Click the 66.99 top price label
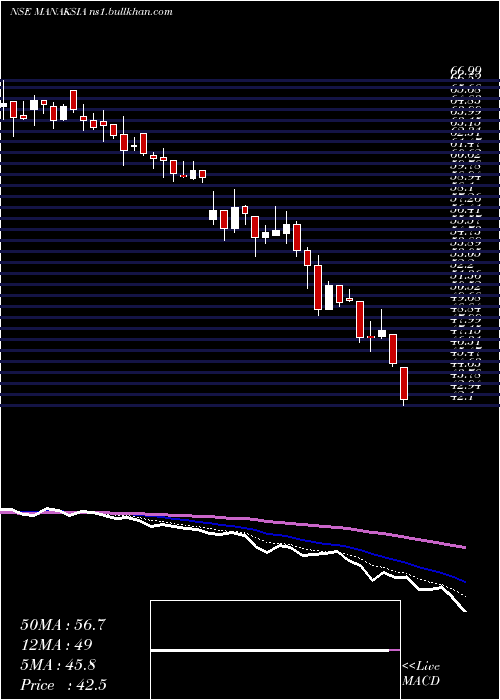The width and height of the screenshot is (500, 700). (x=465, y=71)
